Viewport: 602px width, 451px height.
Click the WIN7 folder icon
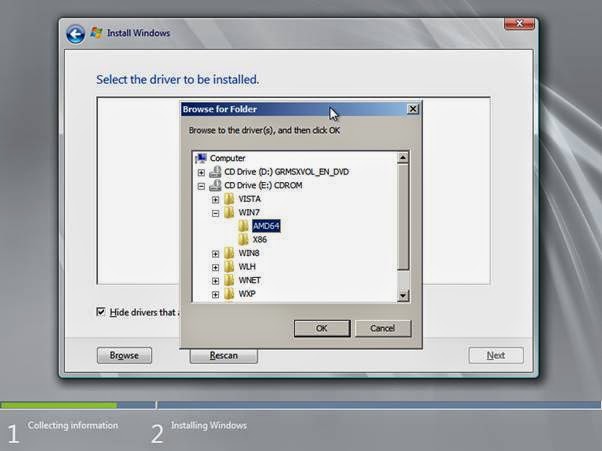point(229,212)
